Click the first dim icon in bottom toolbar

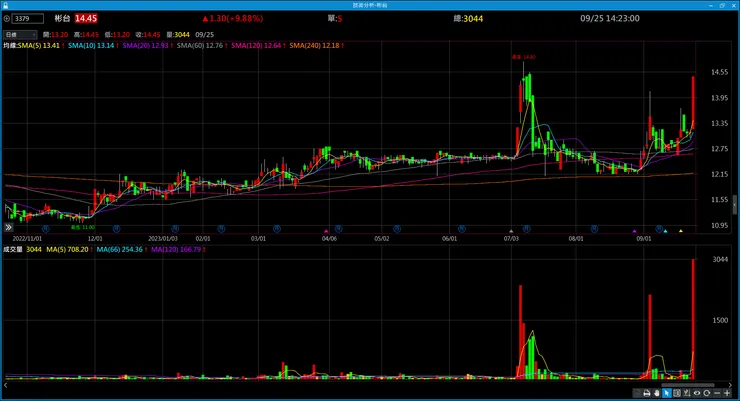tap(637, 393)
